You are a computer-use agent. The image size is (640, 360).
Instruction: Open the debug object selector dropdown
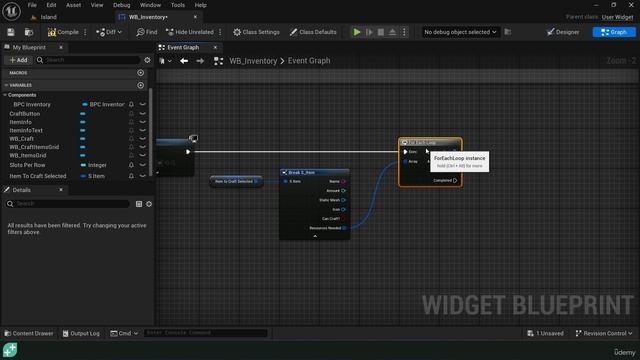pos(460,32)
